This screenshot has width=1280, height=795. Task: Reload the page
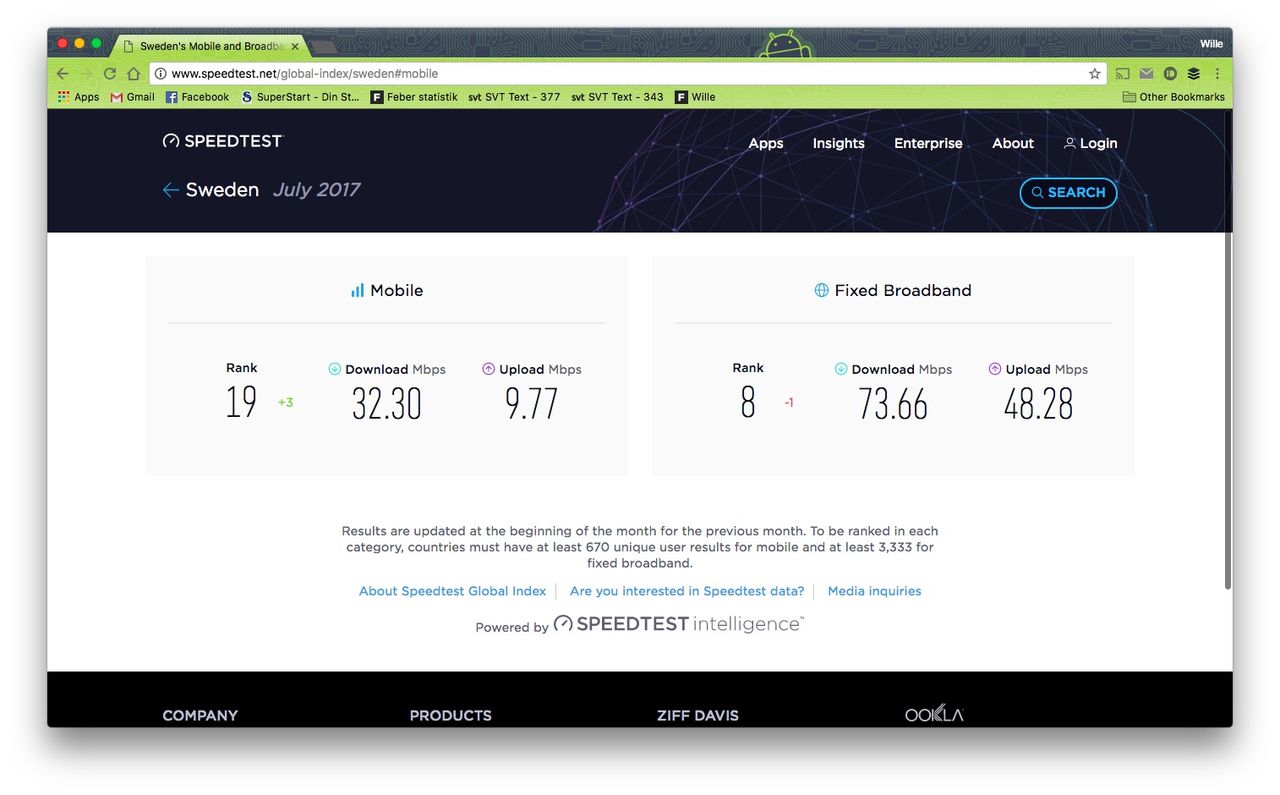click(110, 74)
